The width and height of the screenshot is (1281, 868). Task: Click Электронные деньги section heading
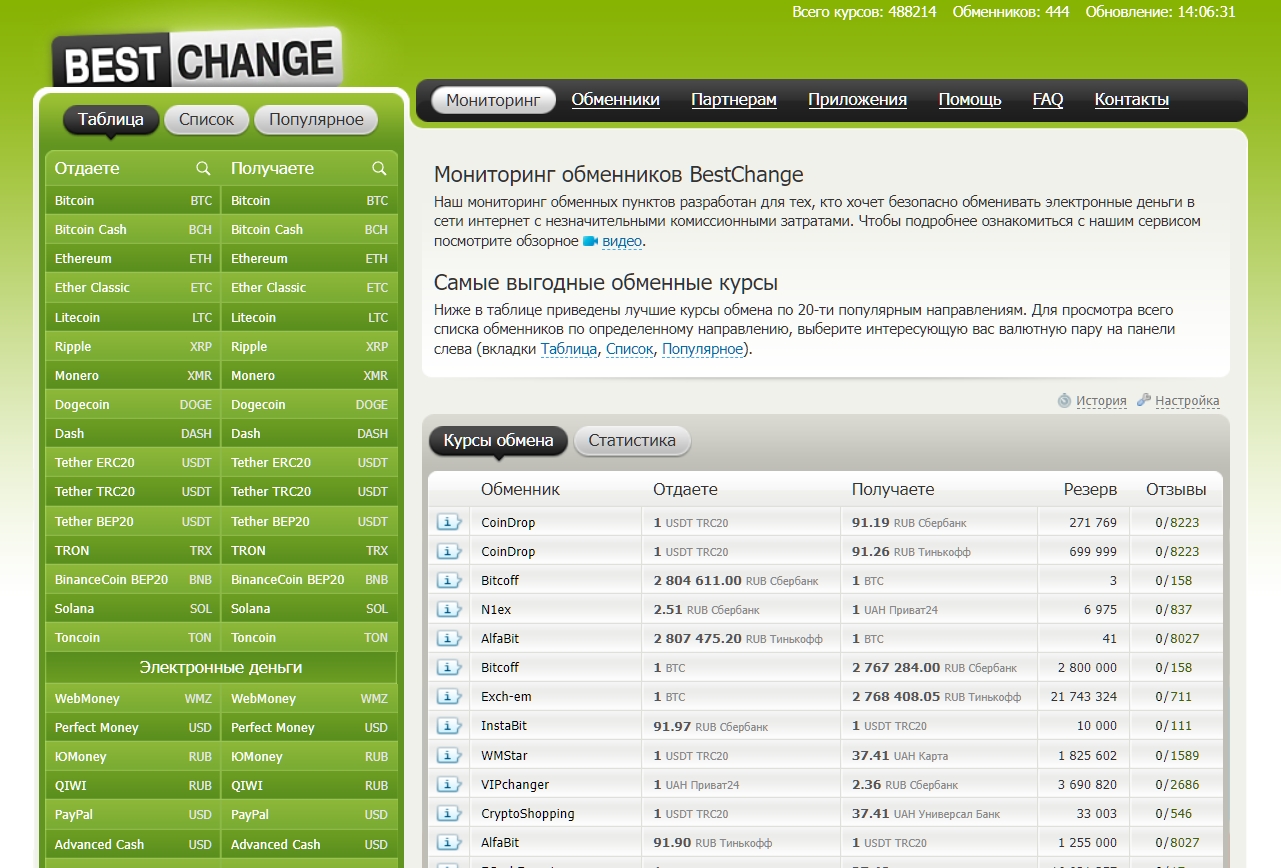(221, 667)
